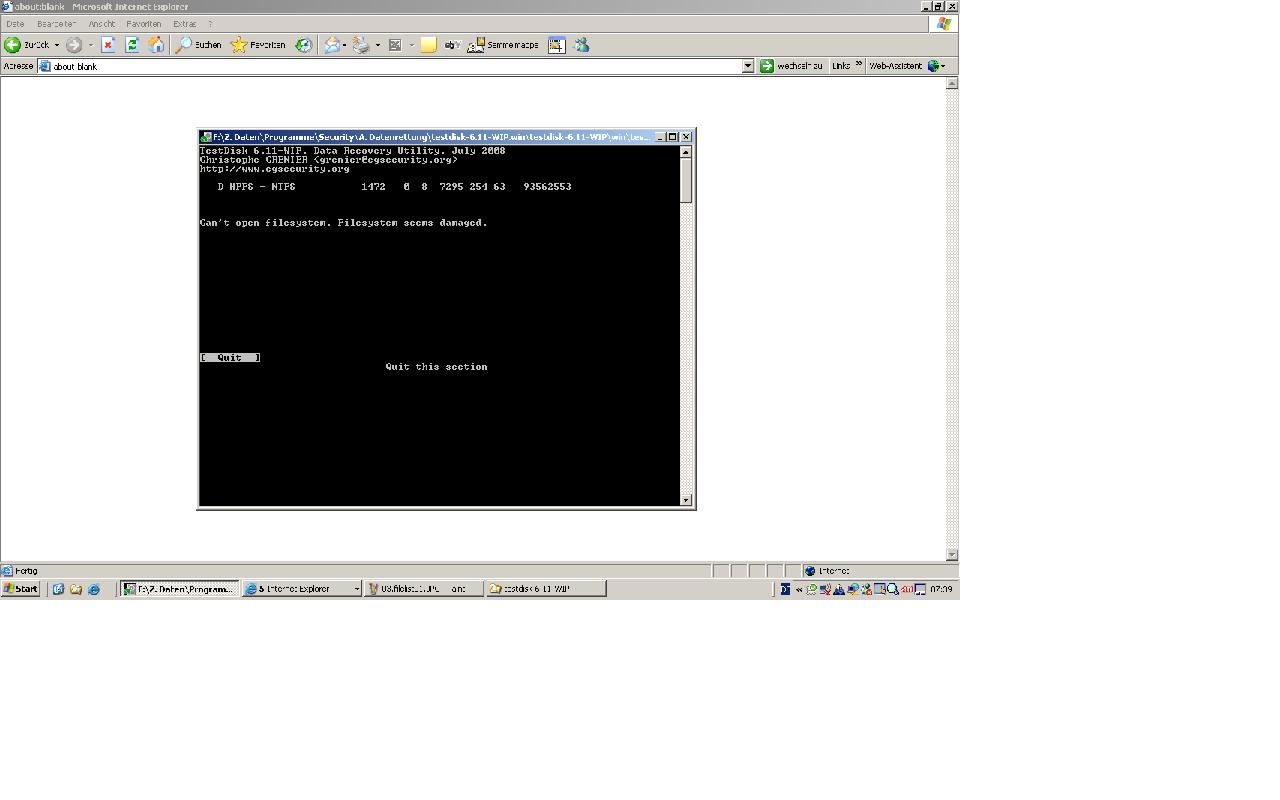Click the Show Desktop quick launch icon

click(x=58, y=589)
